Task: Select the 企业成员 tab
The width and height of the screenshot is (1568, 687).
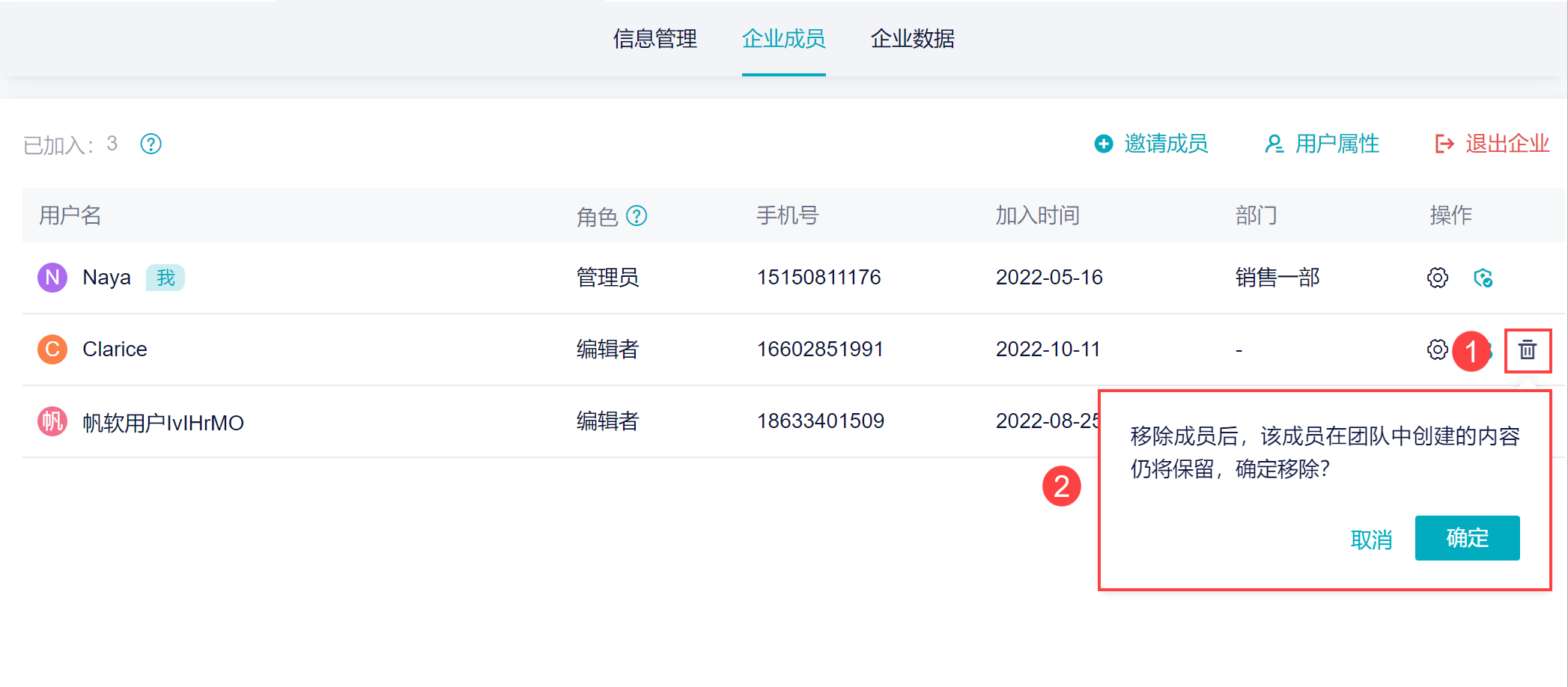Action: pyautogui.click(x=783, y=39)
